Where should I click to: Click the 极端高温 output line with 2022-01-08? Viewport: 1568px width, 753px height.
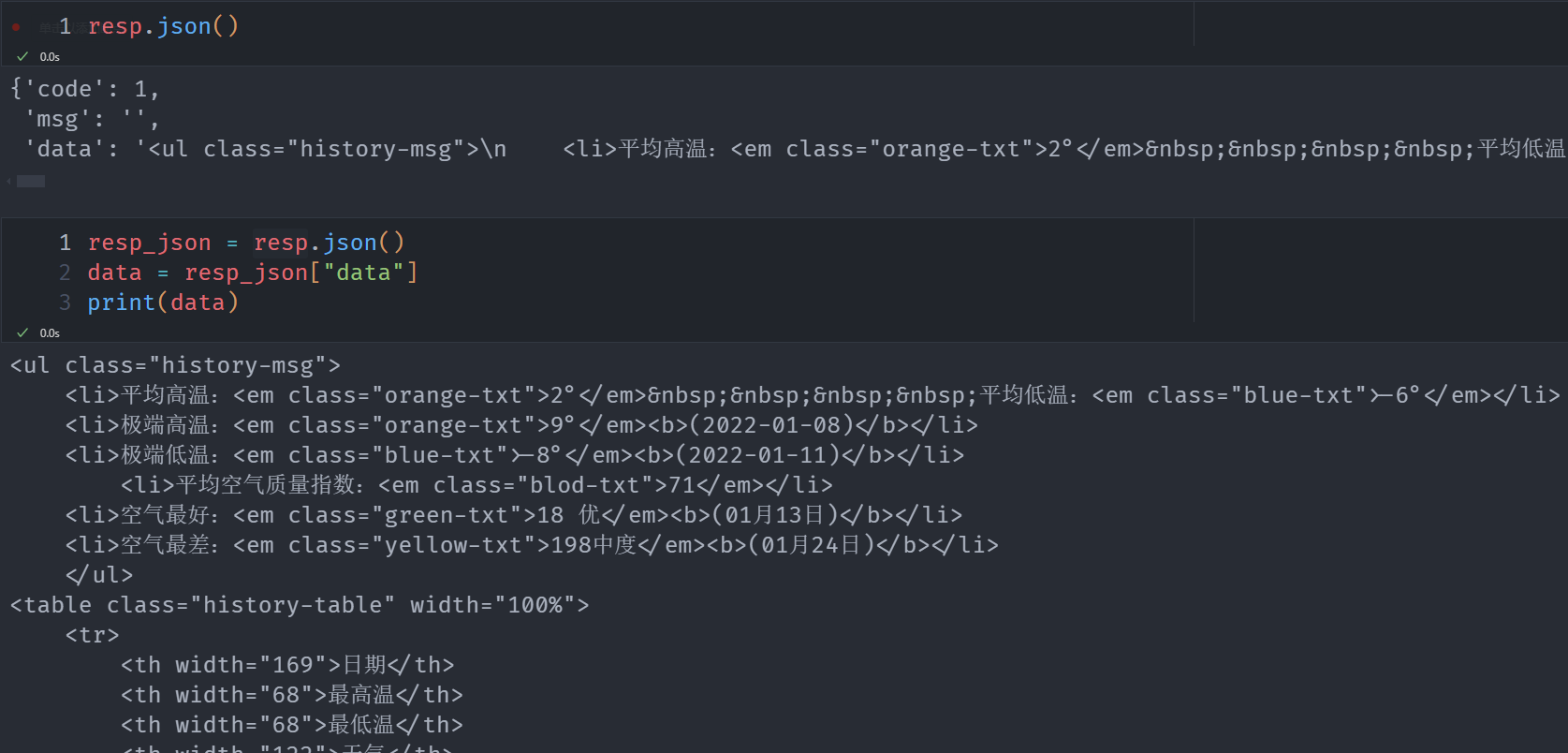[521, 425]
